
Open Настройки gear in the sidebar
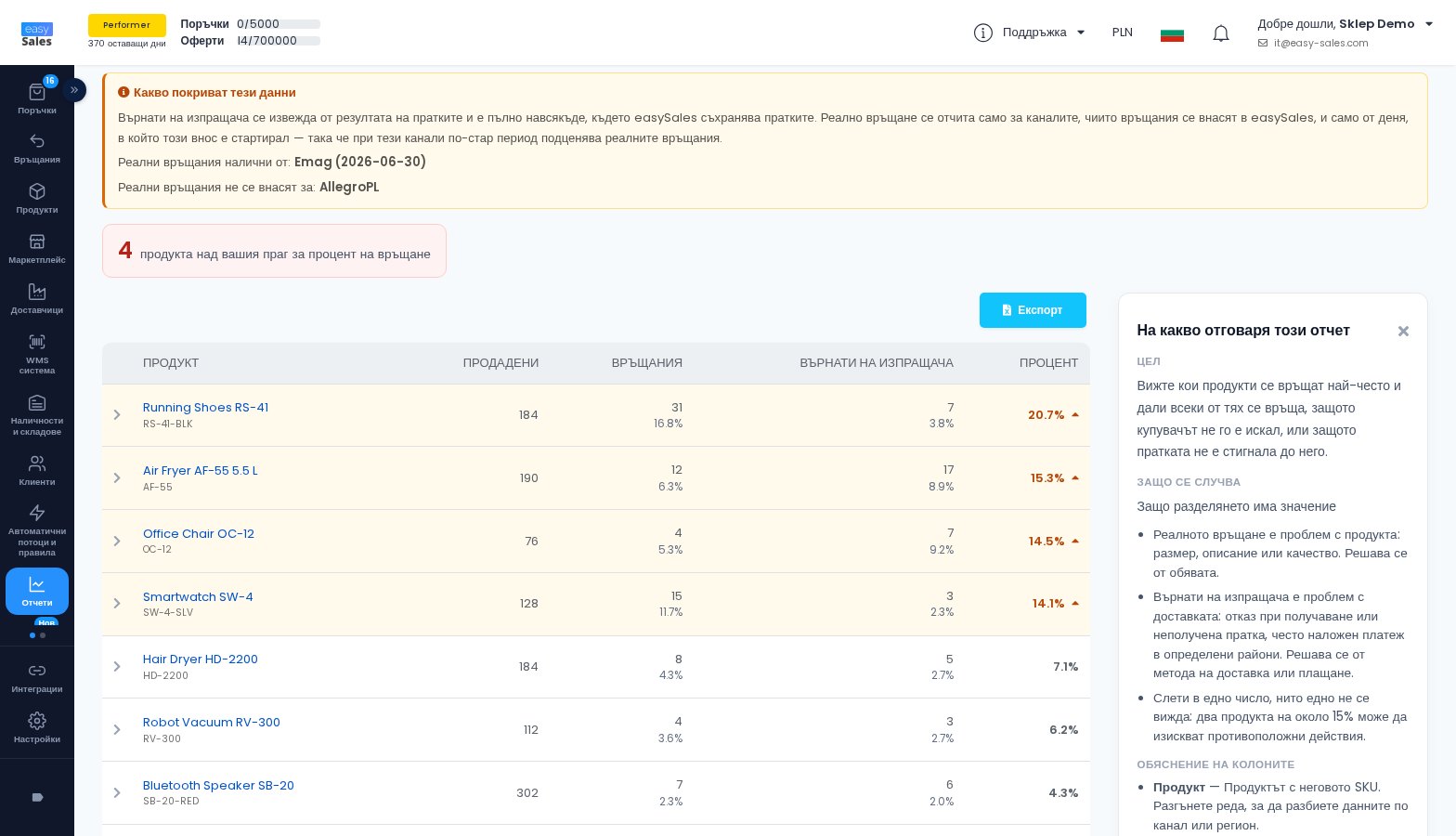pos(37,728)
